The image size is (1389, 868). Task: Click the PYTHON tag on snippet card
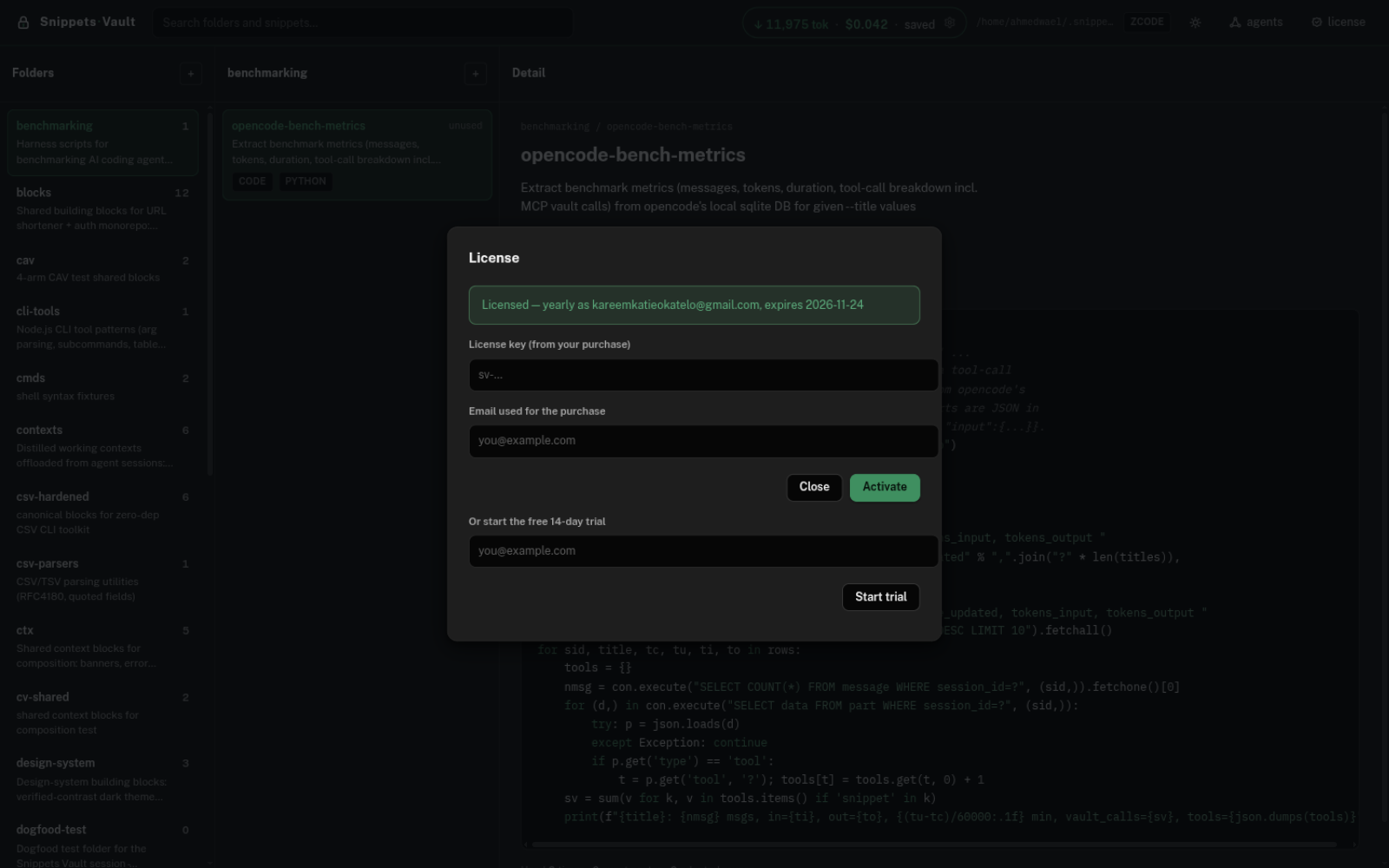306,181
